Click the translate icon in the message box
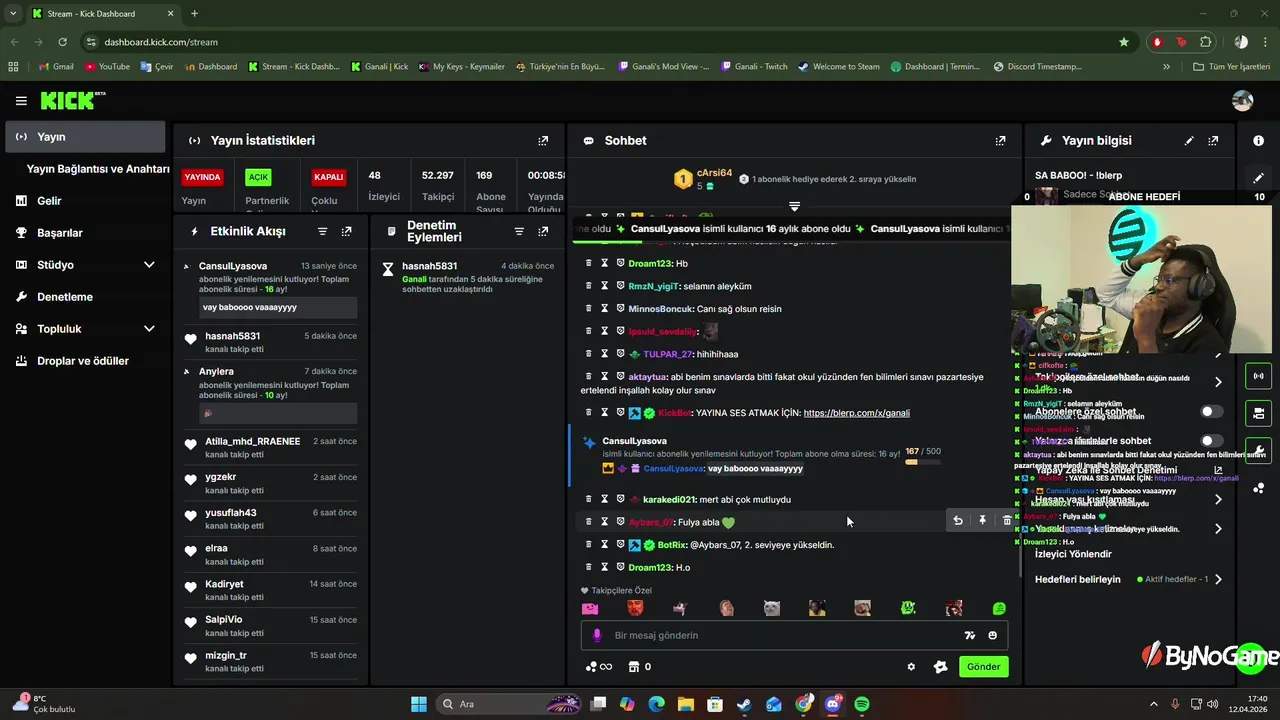 click(x=969, y=635)
